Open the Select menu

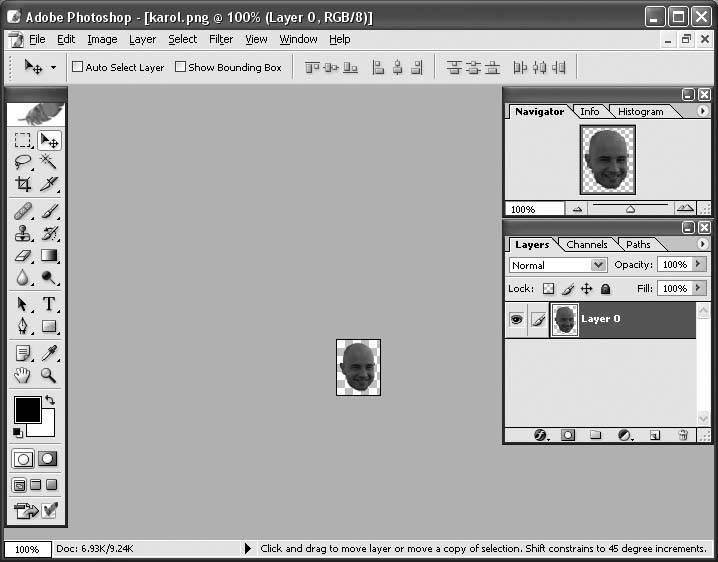click(x=182, y=39)
